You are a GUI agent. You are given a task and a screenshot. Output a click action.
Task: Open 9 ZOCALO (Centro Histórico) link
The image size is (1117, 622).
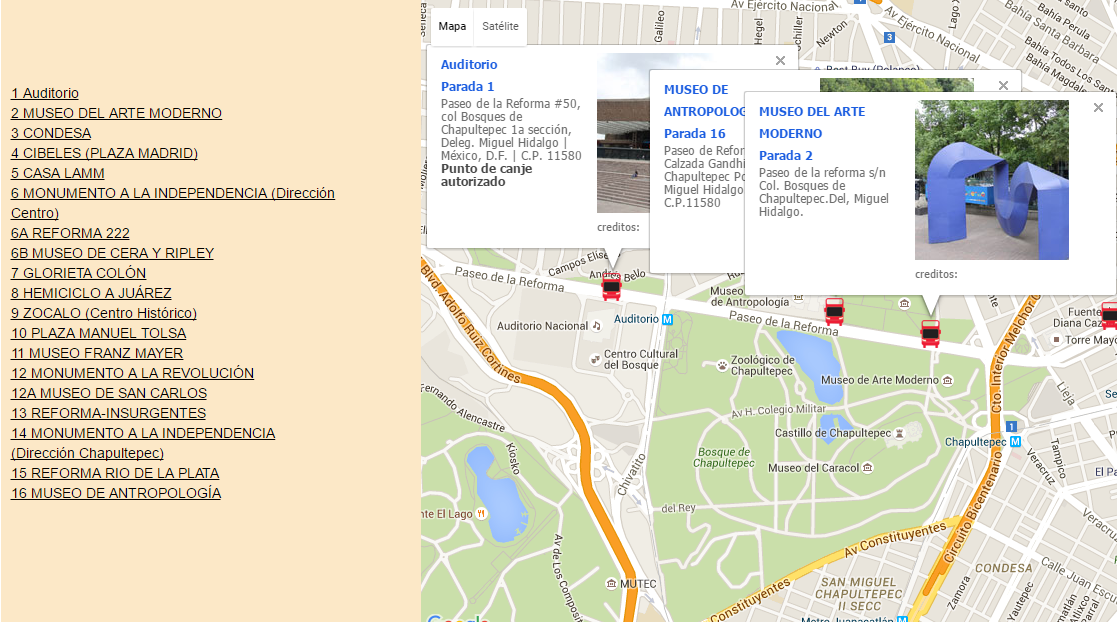(103, 313)
